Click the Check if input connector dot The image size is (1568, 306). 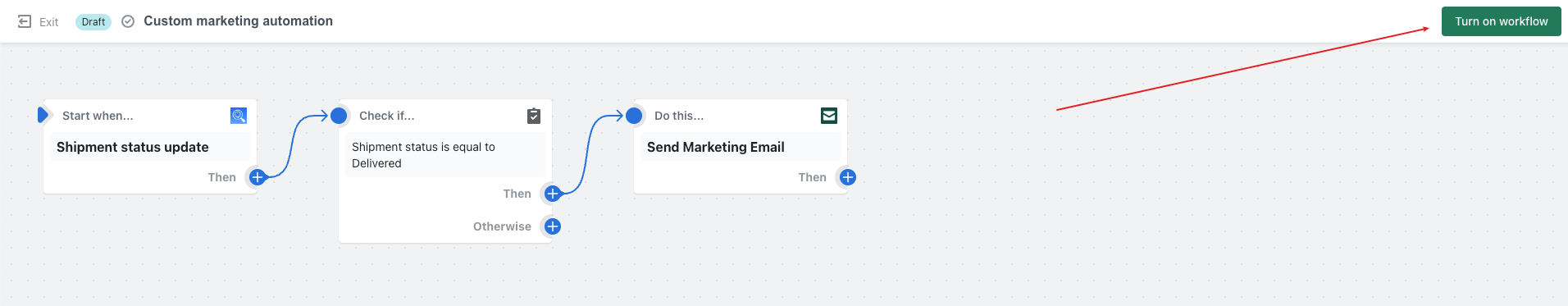[339, 116]
